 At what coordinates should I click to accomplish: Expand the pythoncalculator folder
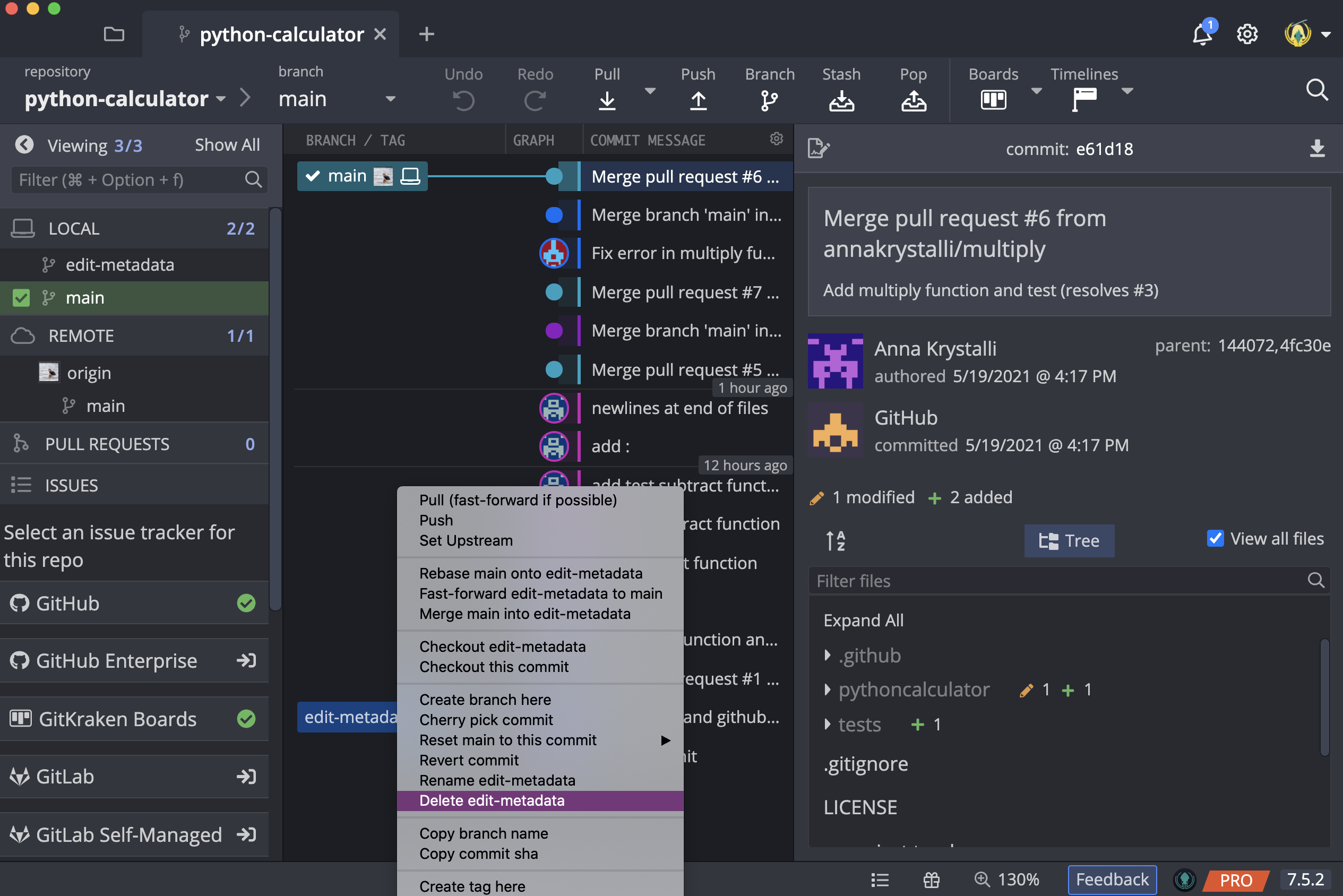[x=827, y=690]
